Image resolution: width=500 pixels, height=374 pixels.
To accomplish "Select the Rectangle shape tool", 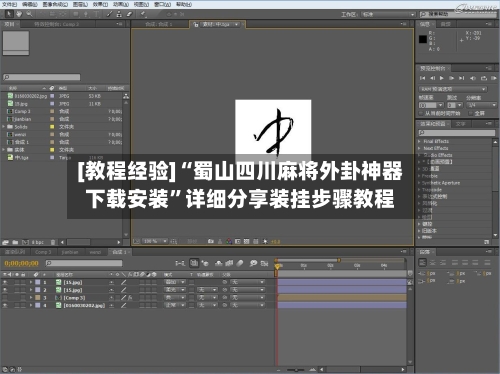I will [76, 14].
